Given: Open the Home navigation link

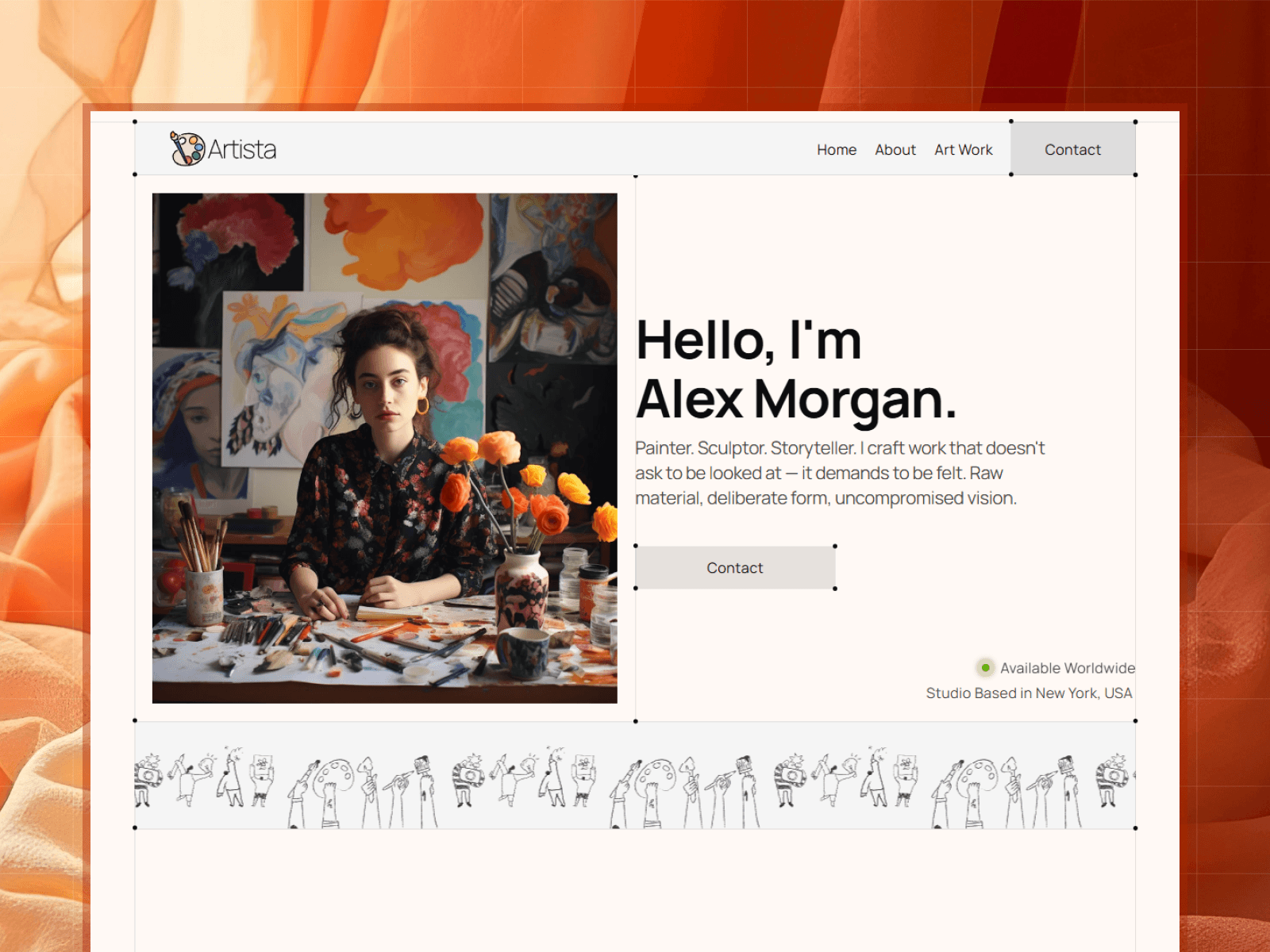Looking at the screenshot, I should point(837,150).
